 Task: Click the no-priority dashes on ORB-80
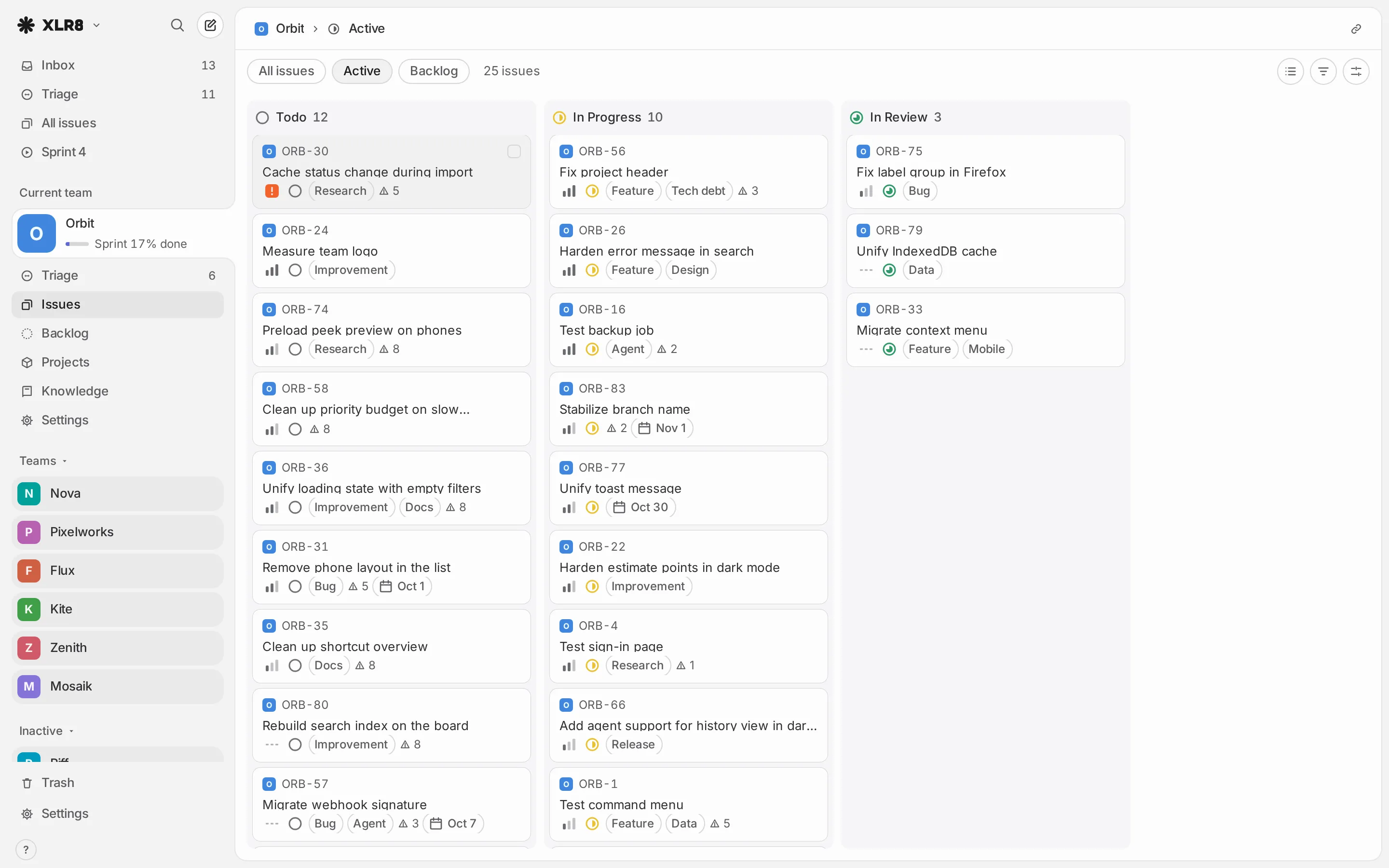coord(272,745)
